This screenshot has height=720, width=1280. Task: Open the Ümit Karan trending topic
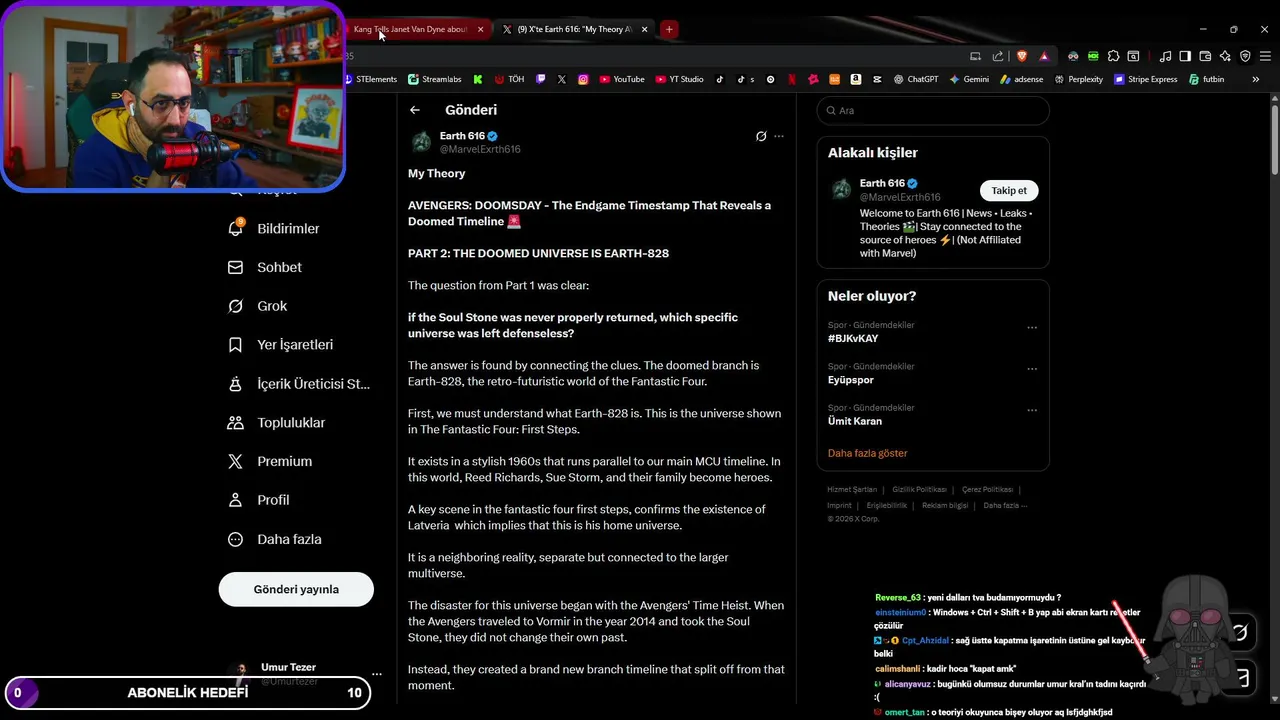click(x=855, y=421)
